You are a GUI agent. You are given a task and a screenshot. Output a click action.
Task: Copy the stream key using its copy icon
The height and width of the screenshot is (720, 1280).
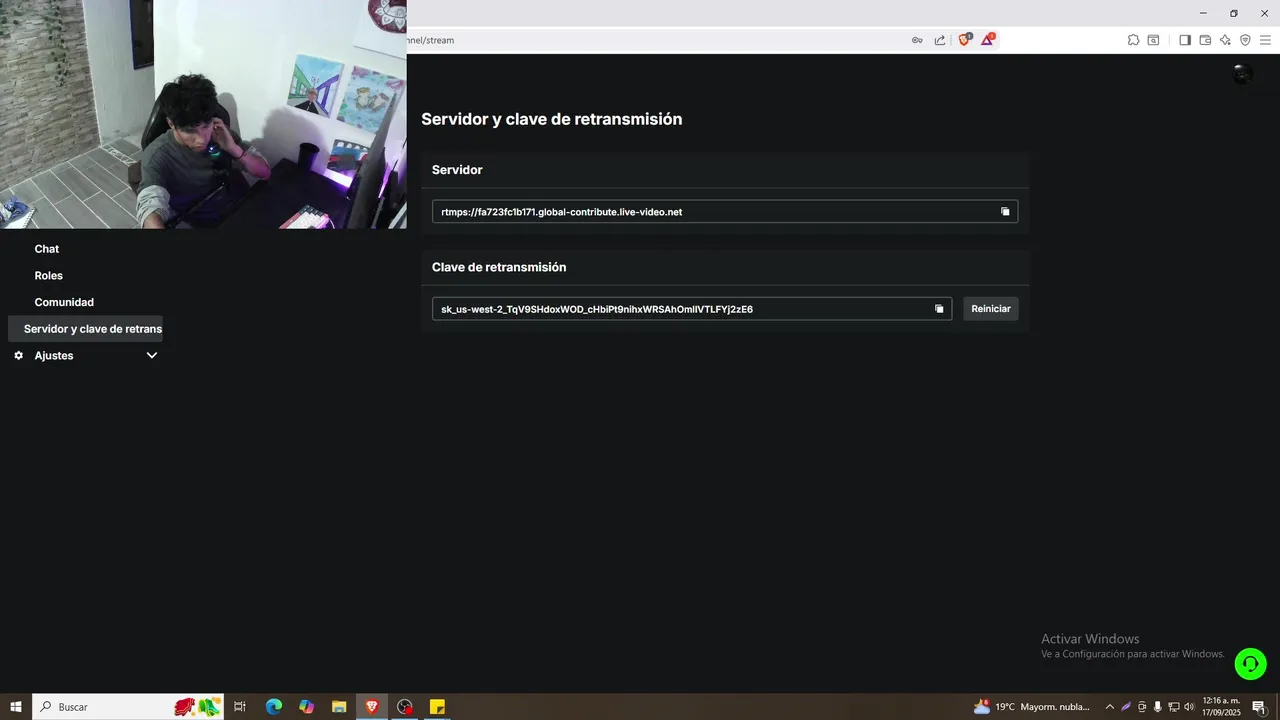pos(939,309)
